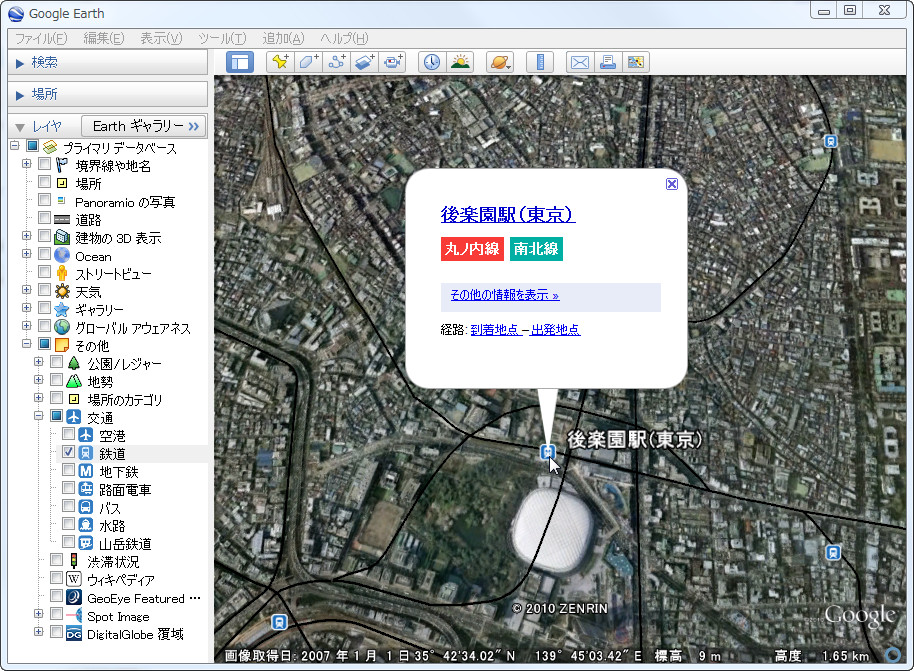914x671 pixels.
Task: Collapse the レイヤ layers panel
Action: click(20, 127)
